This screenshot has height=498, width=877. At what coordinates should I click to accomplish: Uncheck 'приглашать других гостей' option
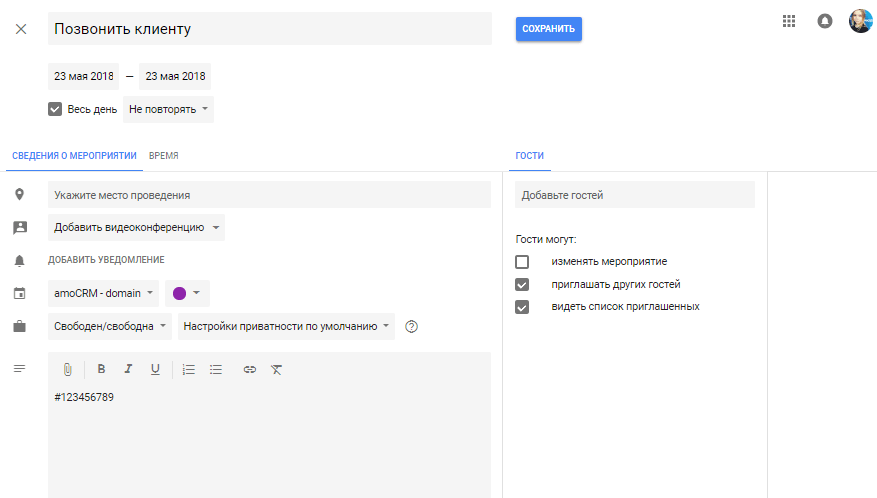click(522, 284)
